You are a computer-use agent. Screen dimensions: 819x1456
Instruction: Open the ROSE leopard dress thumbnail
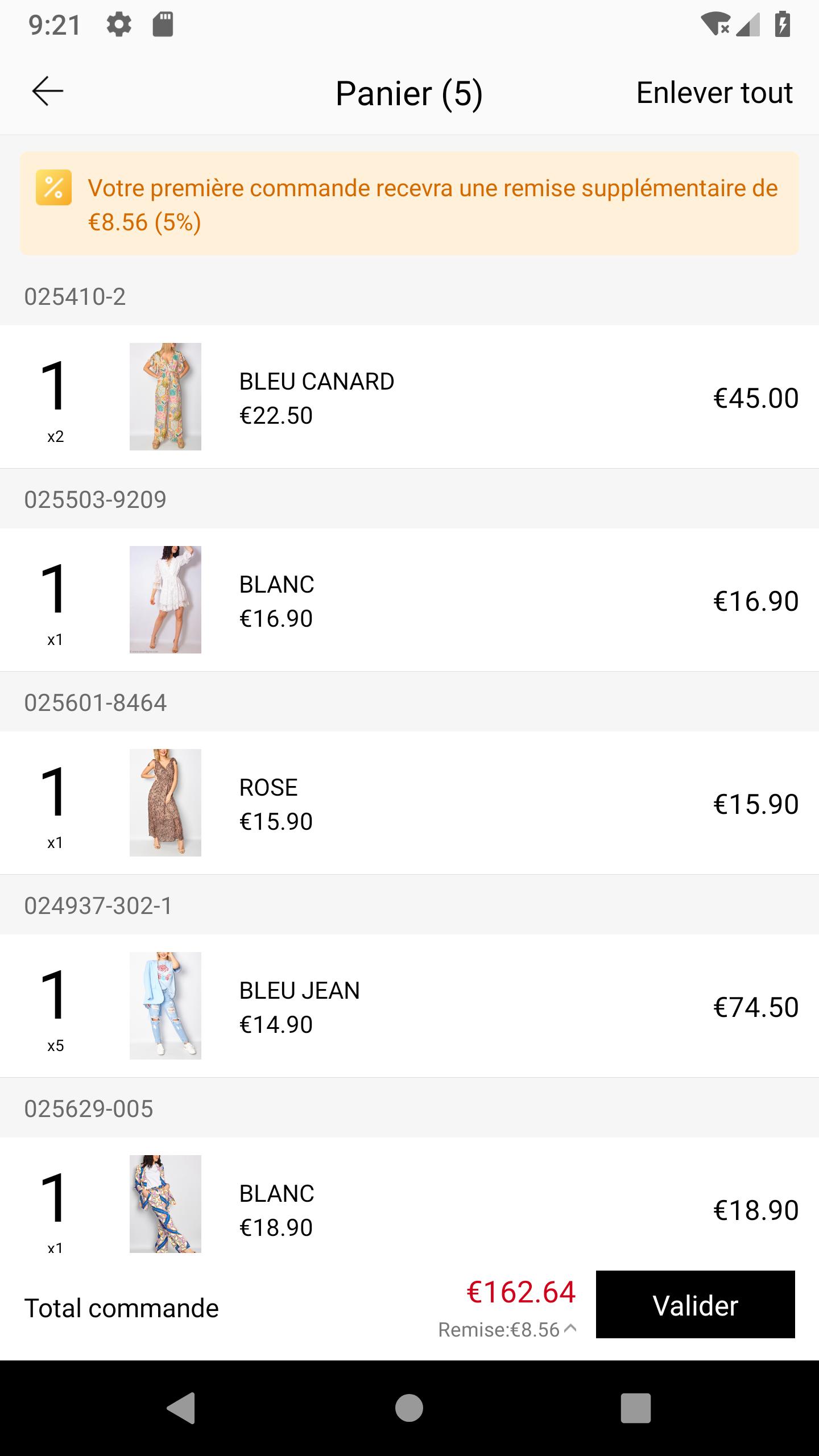[166, 803]
